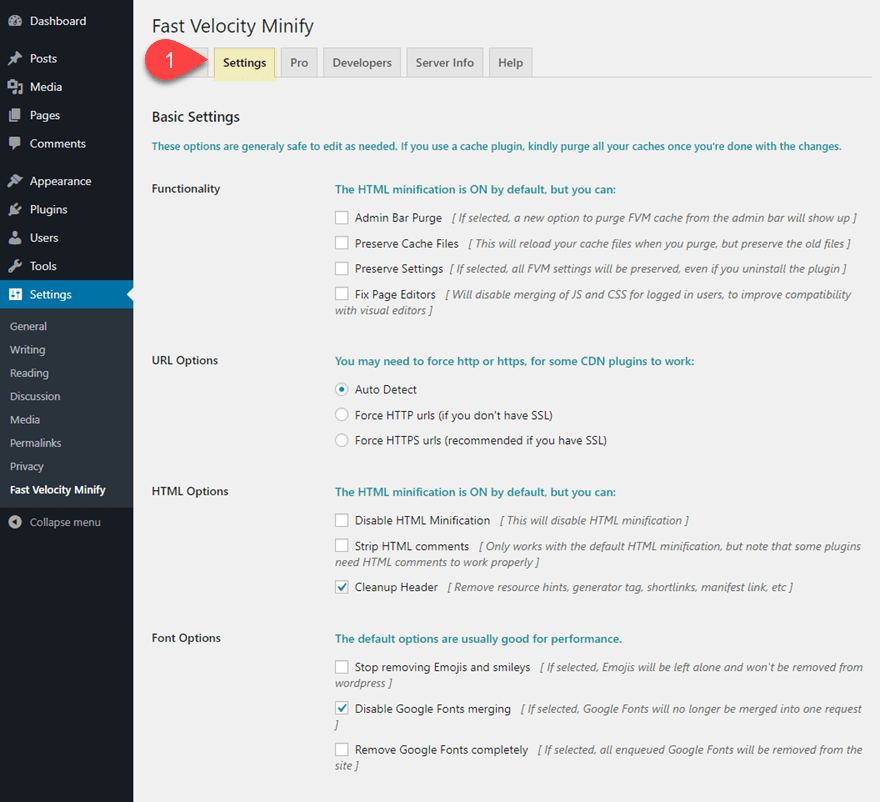Select Force HTTPS urls radio button
Image resolution: width=880 pixels, height=802 pixels.
[x=341, y=440]
